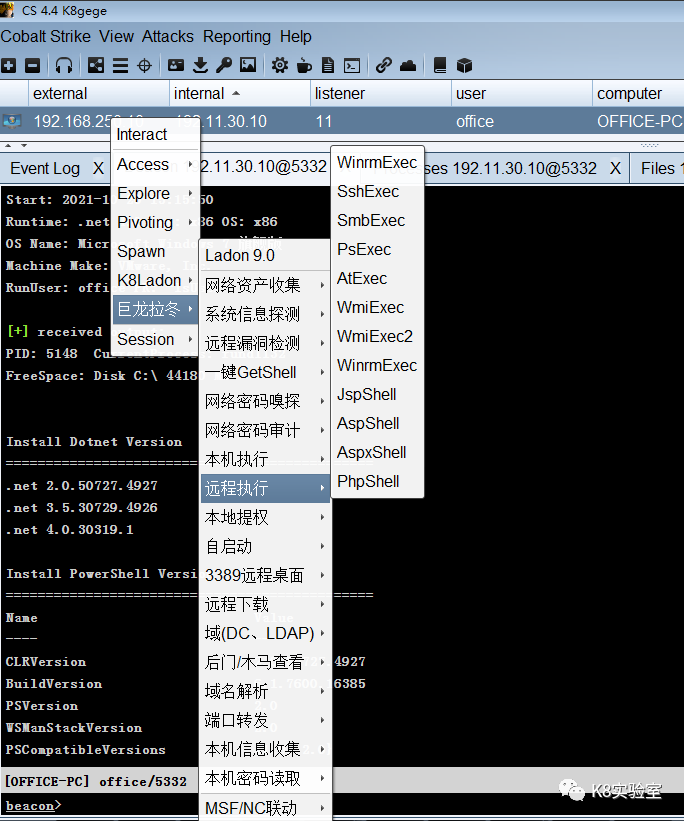Viewport: 684px width, 821px height.
Task: Sort sessions by the listener column header
Action: click(x=381, y=94)
